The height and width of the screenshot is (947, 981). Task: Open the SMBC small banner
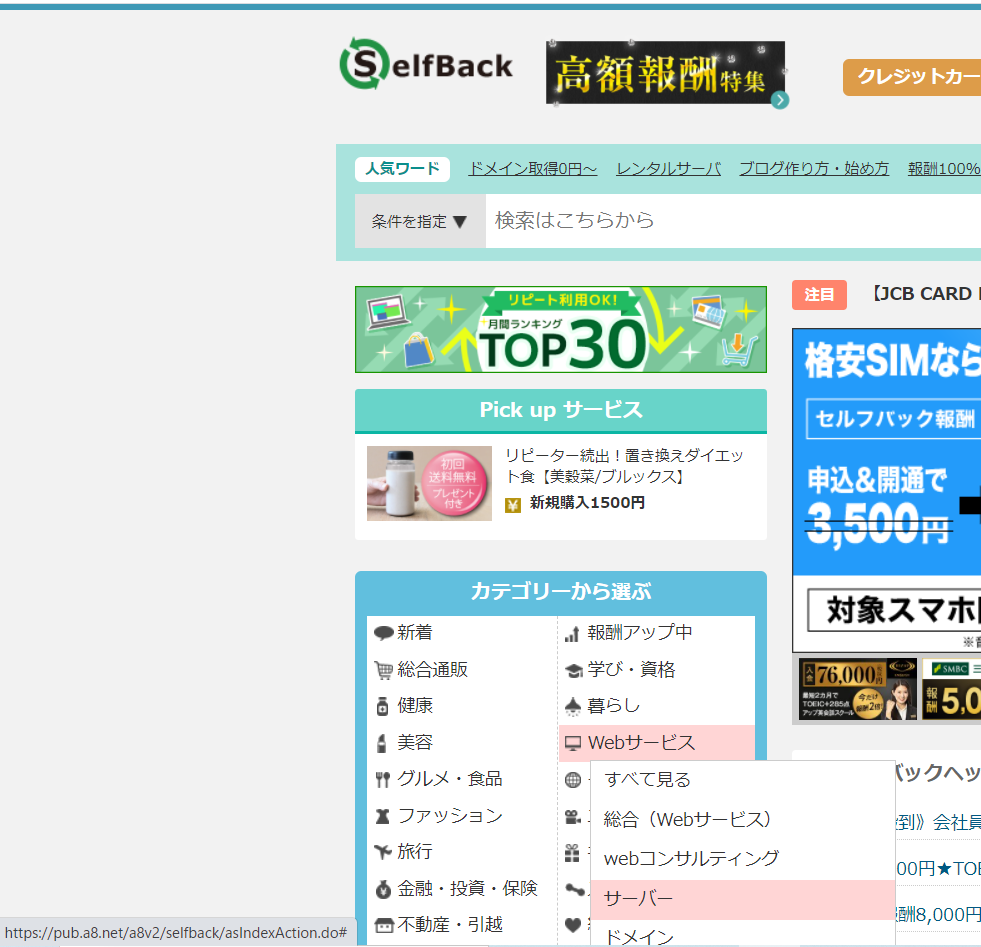click(x=951, y=689)
